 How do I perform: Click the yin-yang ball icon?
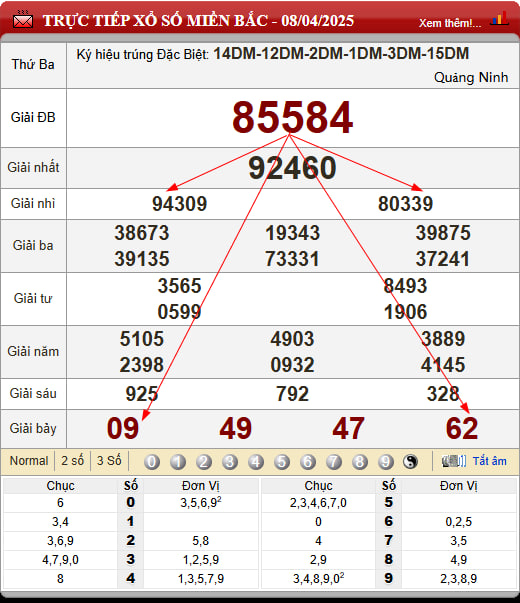point(410,461)
